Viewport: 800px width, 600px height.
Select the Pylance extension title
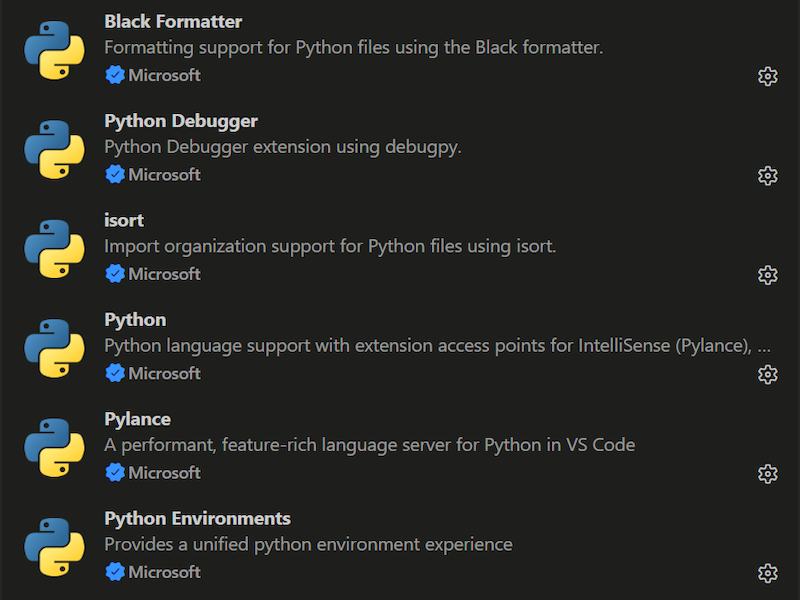point(137,419)
